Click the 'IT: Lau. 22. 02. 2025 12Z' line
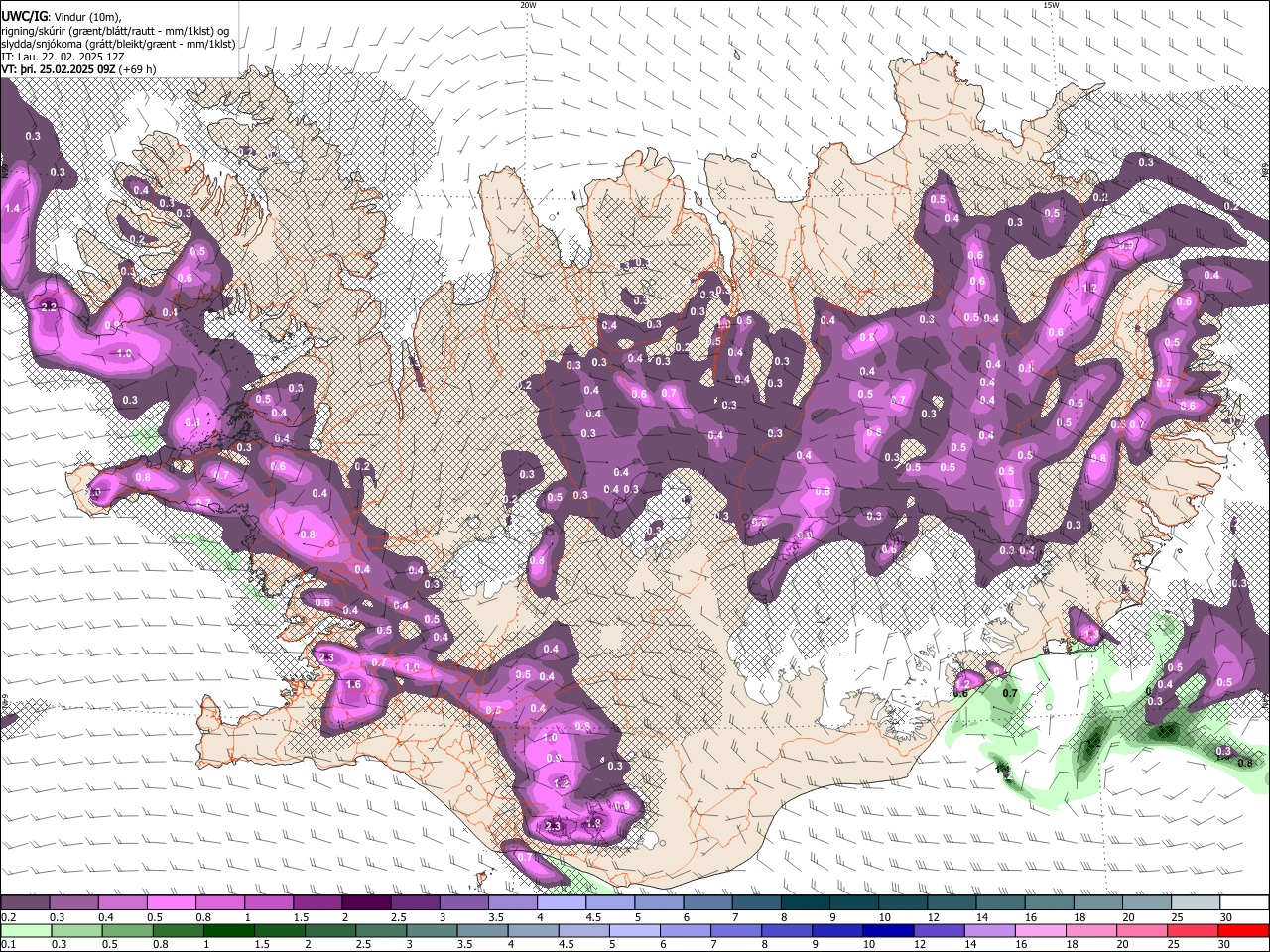This screenshot has width=1270, height=952. pos(63,57)
